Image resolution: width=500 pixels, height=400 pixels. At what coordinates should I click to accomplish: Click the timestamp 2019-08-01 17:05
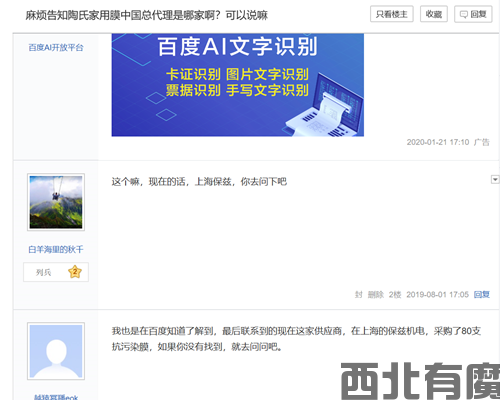click(x=437, y=294)
